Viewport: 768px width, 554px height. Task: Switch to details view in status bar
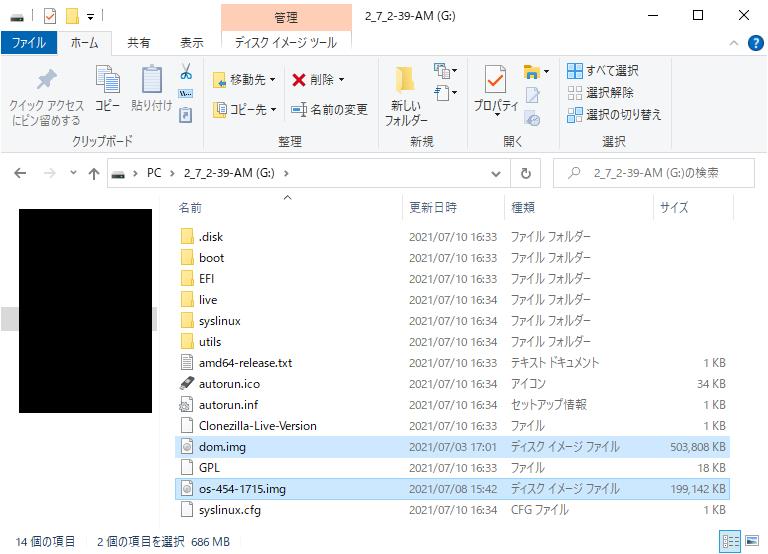tap(730, 542)
